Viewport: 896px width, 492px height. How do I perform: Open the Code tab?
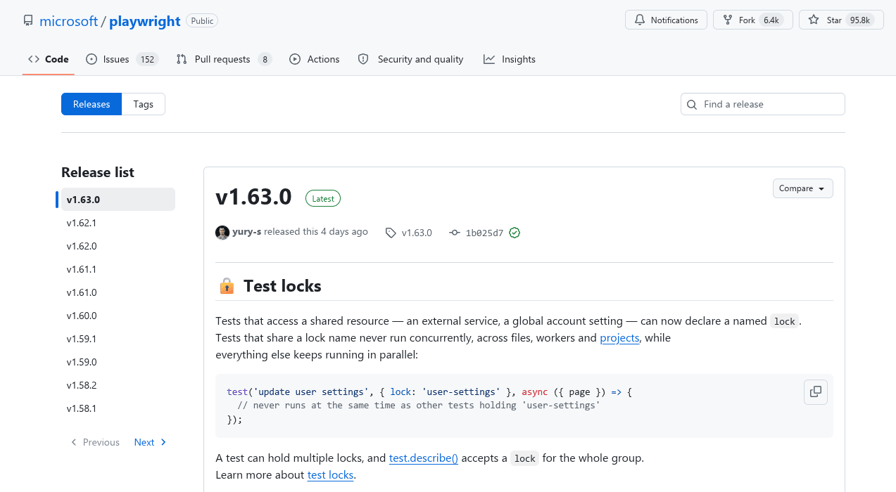click(x=49, y=59)
